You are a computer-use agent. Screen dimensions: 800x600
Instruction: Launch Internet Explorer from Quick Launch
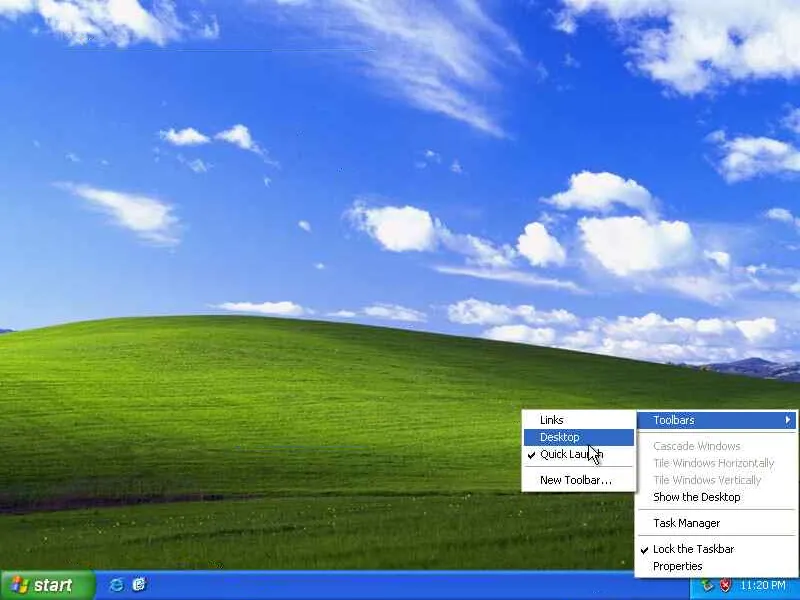(x=116, y=585)
